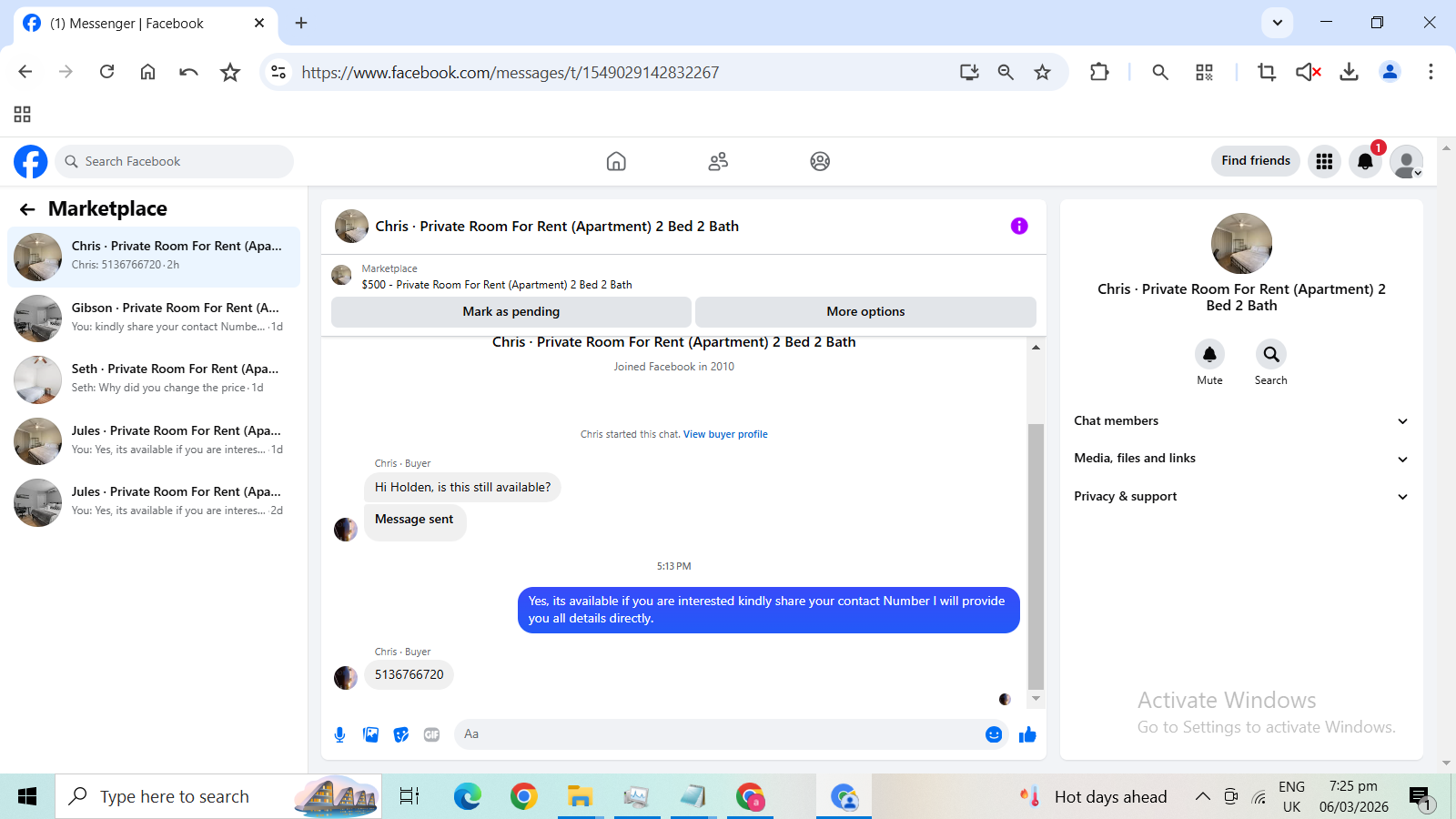Open the Groups icon in top navigation
Viewport: 1456px width, 819px height.
point(820,162)
